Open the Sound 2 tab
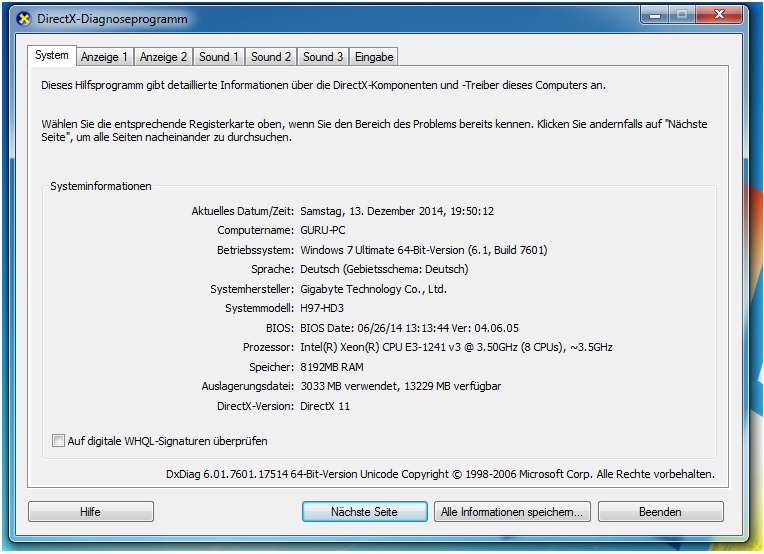This screenshot has width=764, height=554. [x=271, y=57]
